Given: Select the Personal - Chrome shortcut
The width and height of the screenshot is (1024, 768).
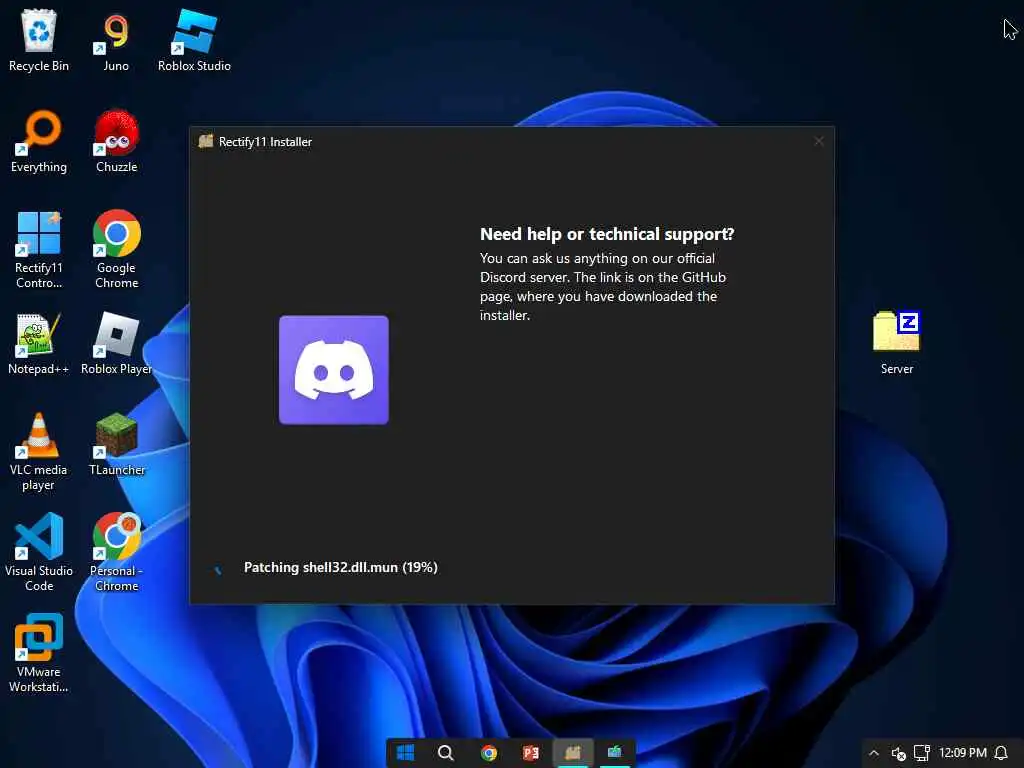Looking at the screenshot, I should [116, 552].
